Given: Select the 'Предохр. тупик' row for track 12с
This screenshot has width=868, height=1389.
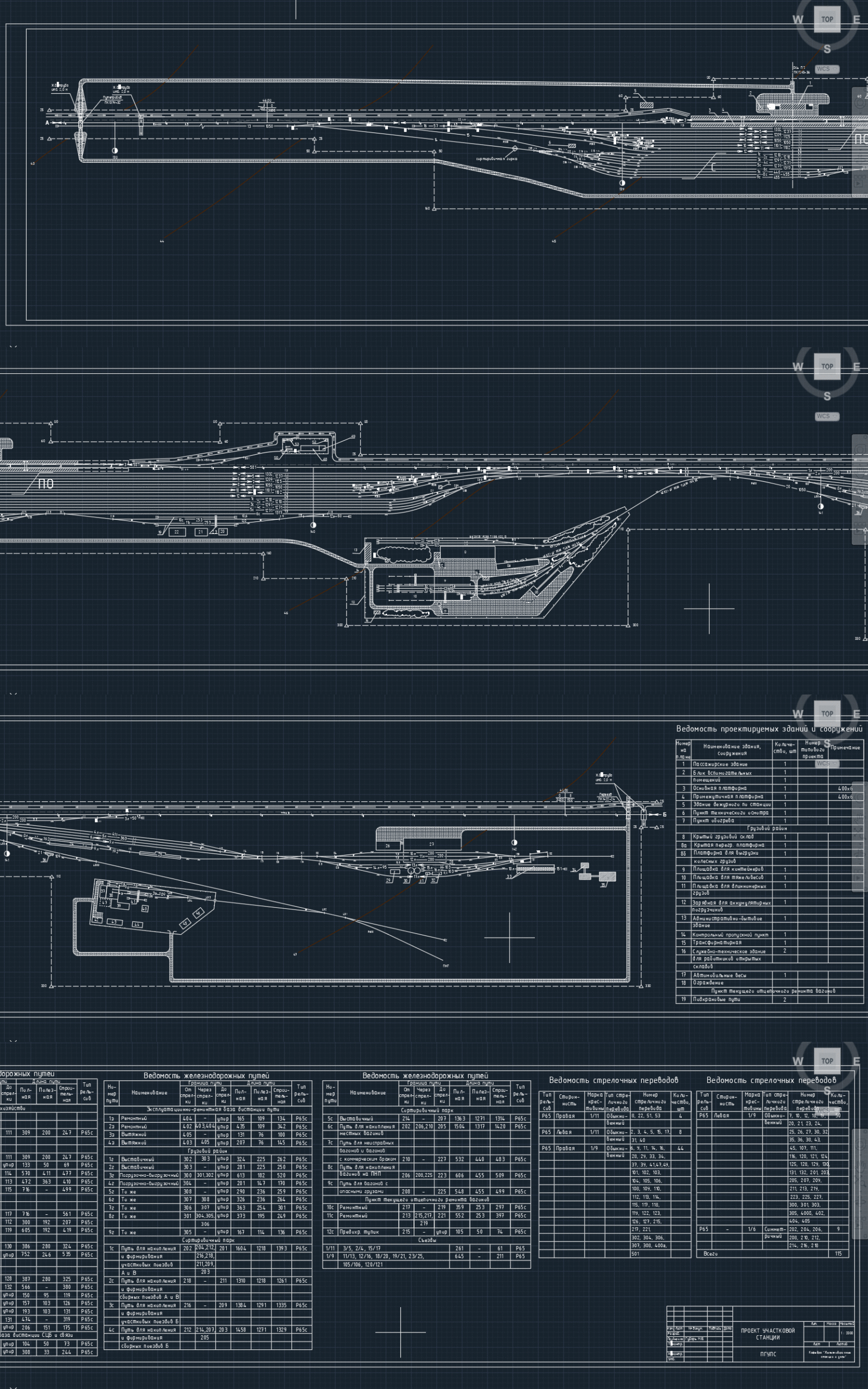Looking at the screenshot, I should [426, 1232].
